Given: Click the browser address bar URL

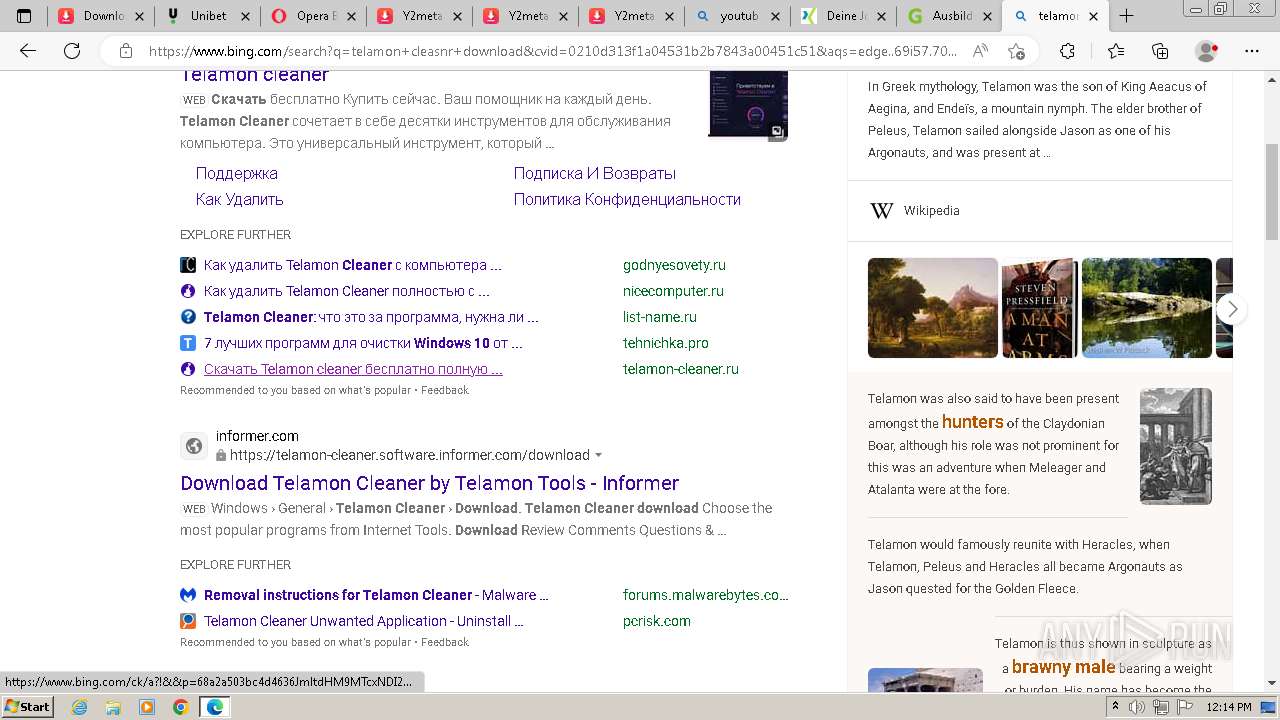Looking at the screenshot, I should [552, 51].
